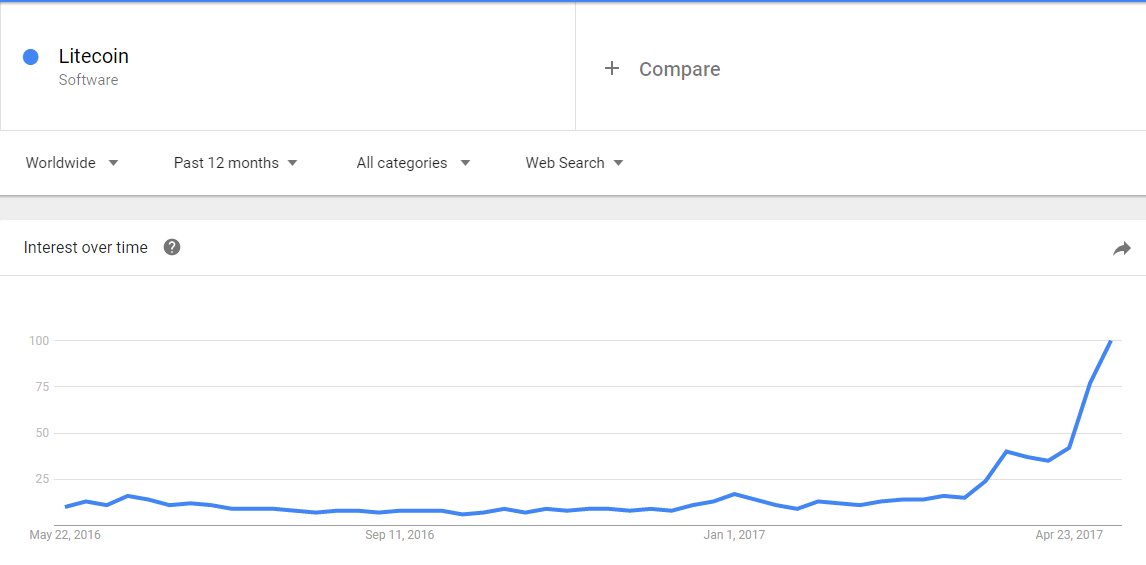The height and width of the screenshot is (565, 1146).
Task: Open the Web Search type filter
Action: 574,163
